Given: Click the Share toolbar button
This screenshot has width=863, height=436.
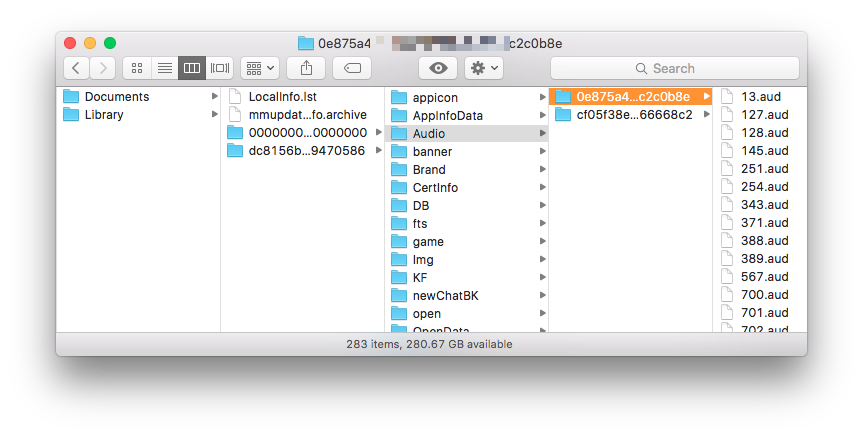Looking at the screenshot, I should 306,68.
